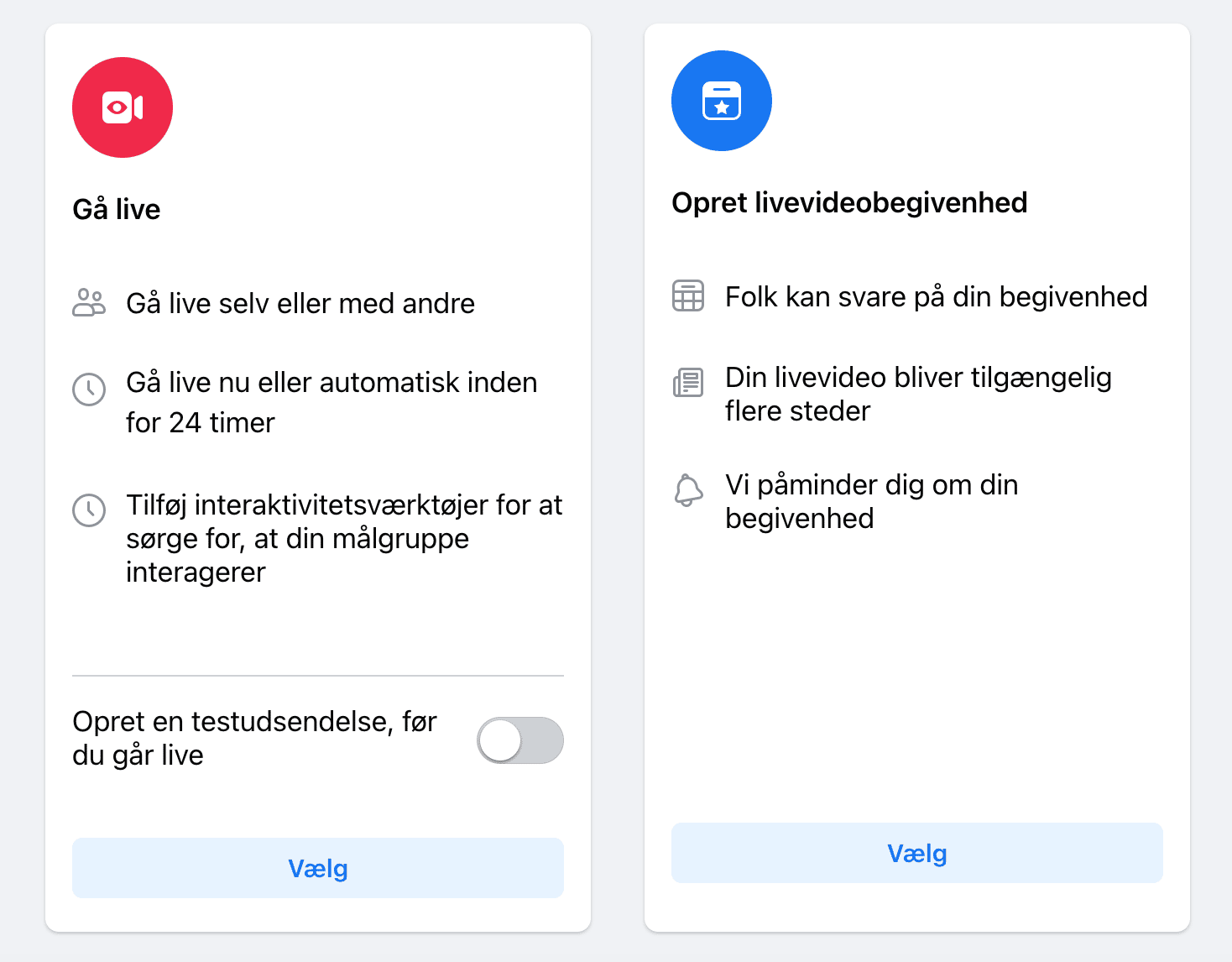Click the red Gå live camera icon
The height and width of the screenshot is (962, 1232).
point(123,107)
